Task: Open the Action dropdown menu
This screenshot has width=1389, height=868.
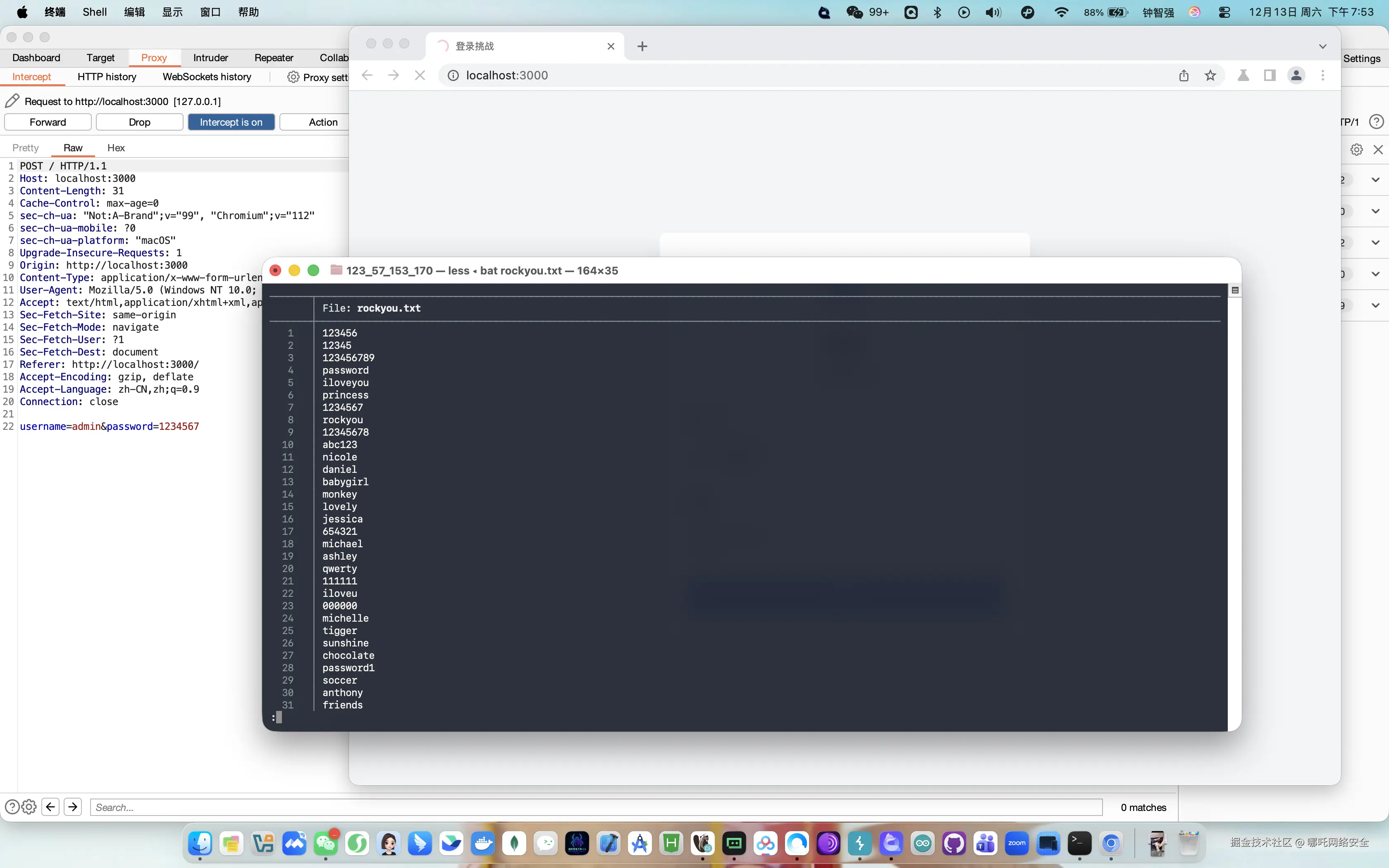Action: tap(322, 122)
